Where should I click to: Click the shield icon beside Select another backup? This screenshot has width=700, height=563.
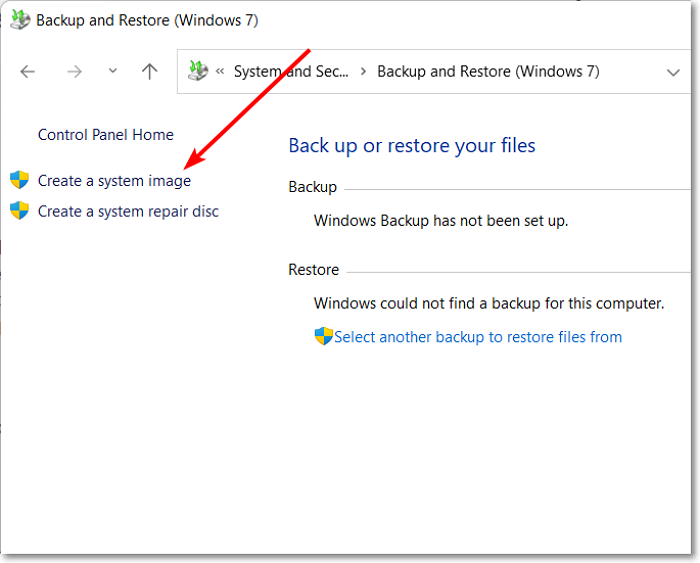click(x=323, y=336)
